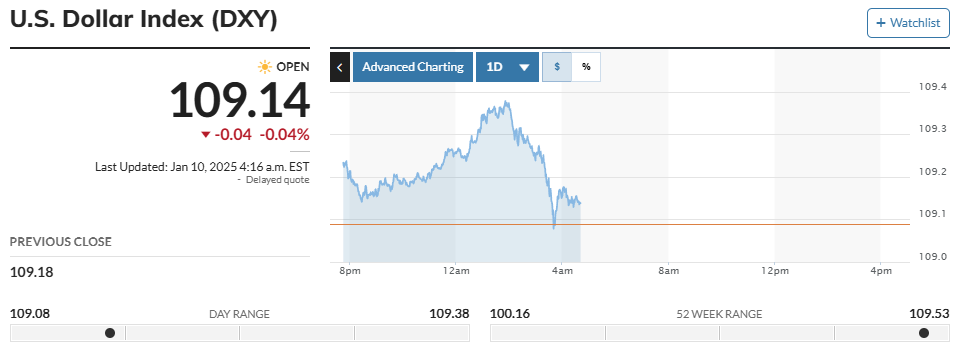970x361 pixels.
Task: Click the U.S. Dollar Index (DXY) heading
Action: pyautogui.click(x=144, y=20)
